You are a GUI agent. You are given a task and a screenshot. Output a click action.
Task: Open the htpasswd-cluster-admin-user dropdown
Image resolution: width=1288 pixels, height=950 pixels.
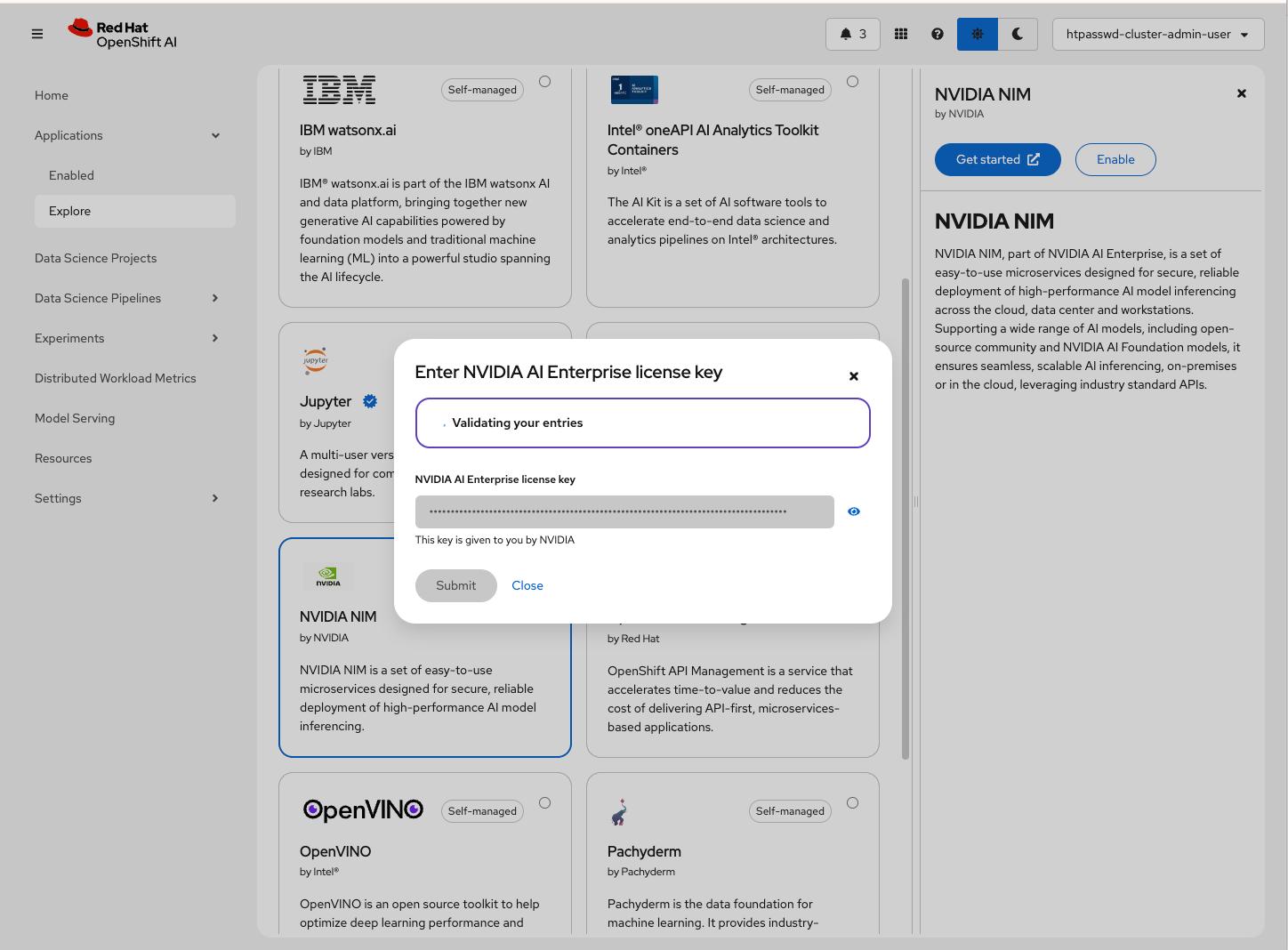[x=1157, y=34]
